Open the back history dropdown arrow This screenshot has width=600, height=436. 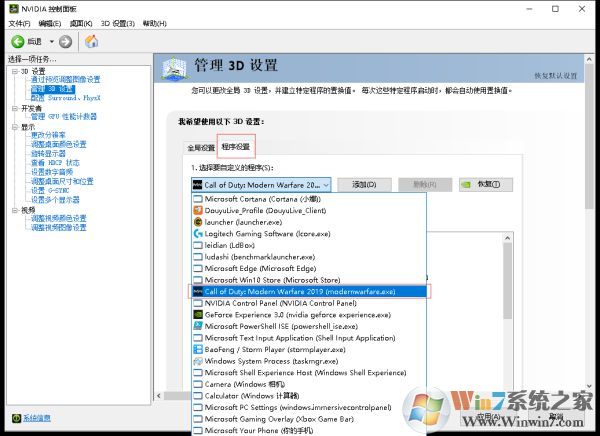point(52,41)
